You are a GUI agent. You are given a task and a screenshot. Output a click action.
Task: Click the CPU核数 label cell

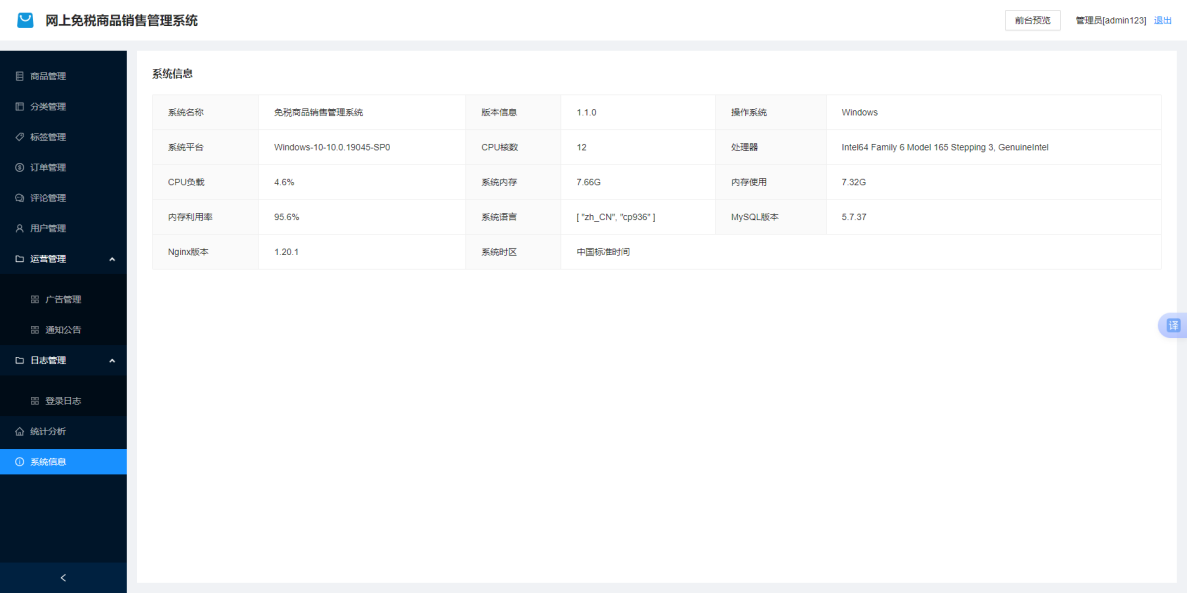pos(513,147)
